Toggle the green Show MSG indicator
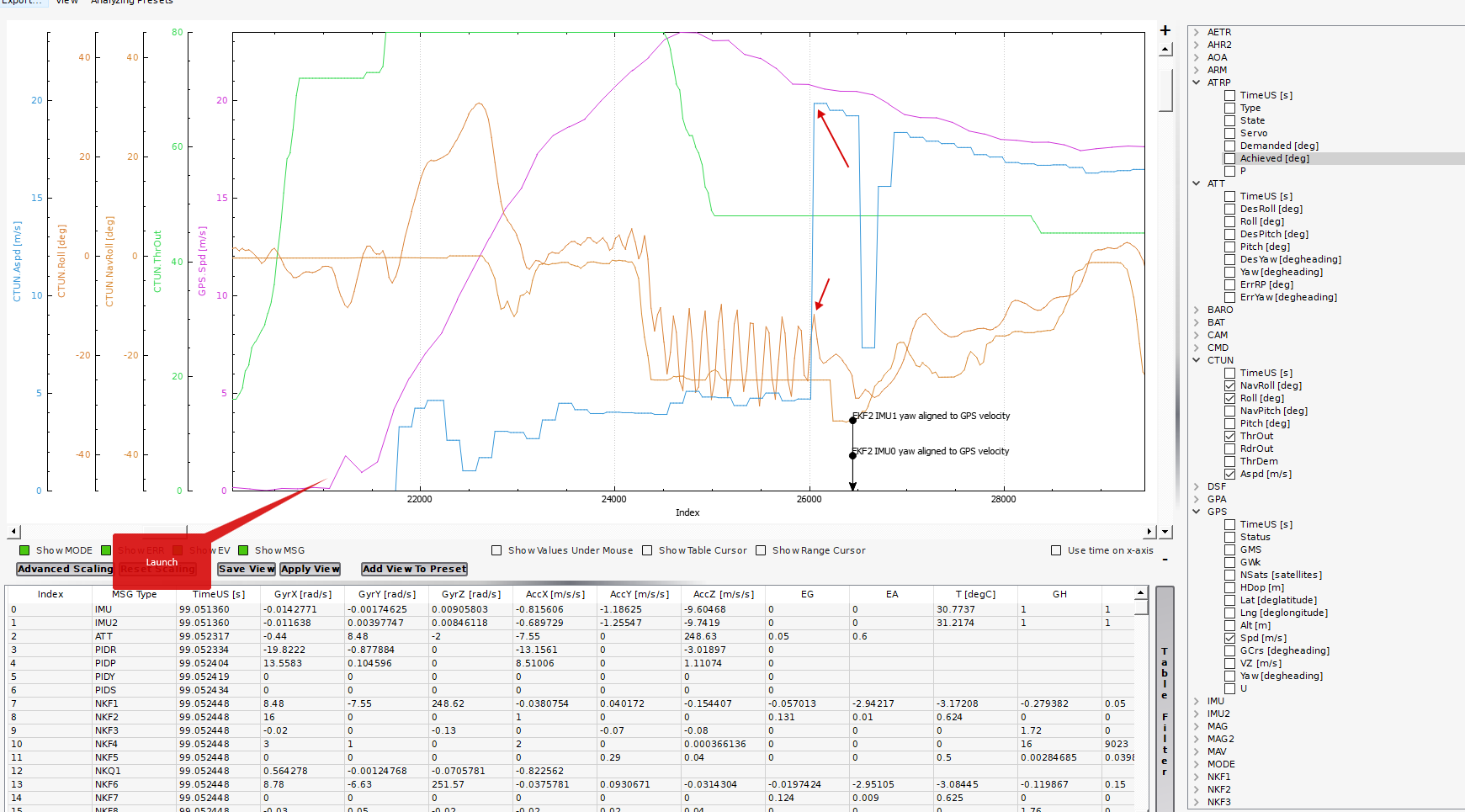 (x=243, y=550)
